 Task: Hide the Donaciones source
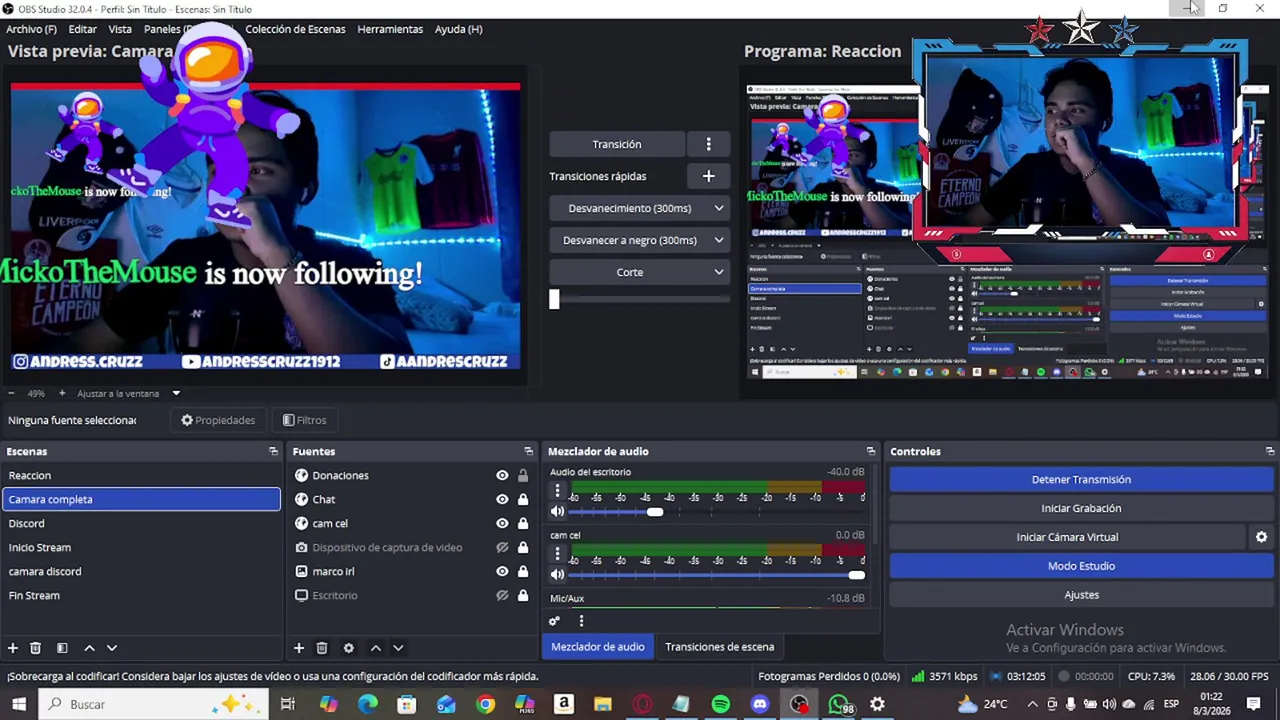coord(502,476)
